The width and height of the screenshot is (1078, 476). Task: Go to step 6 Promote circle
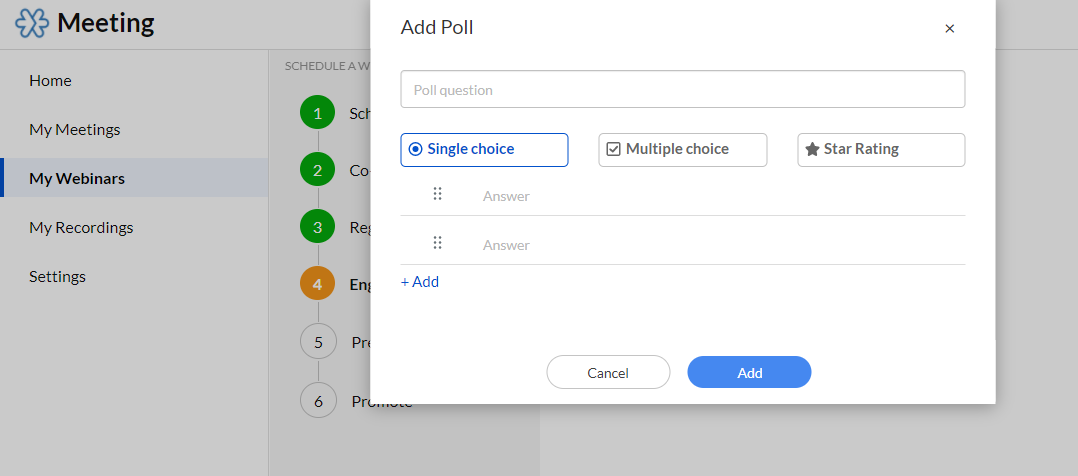318,401
